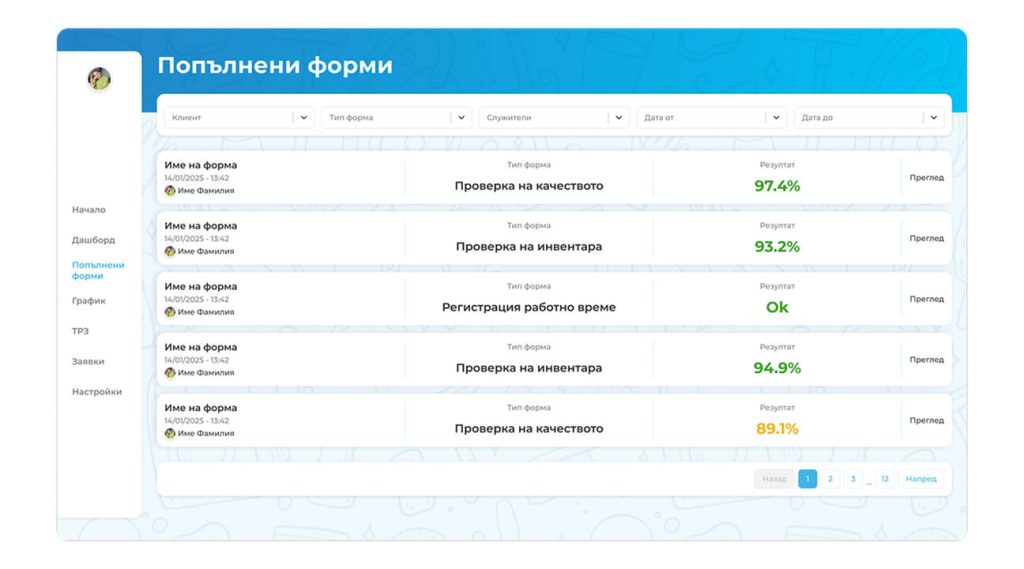Click the Назад pagination button
The height and width of the screenshot is (569, 1024).
tap(775, 479)
